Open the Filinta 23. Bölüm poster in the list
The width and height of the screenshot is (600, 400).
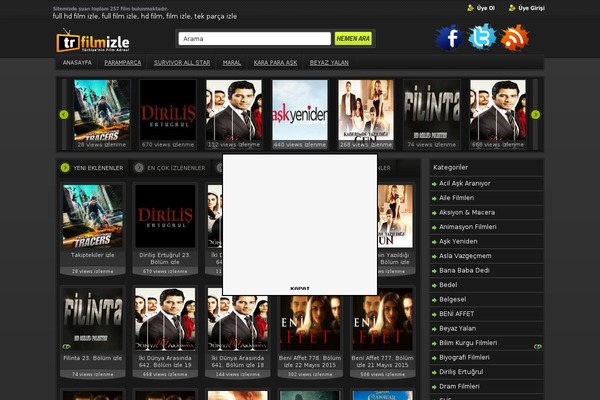pyautogui.click(x=93, y=319)
